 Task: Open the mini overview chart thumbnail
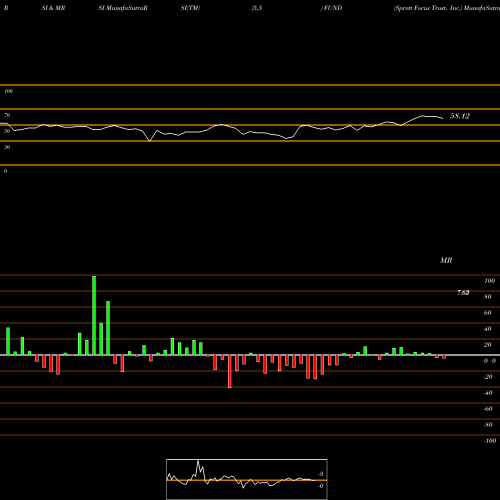click(x=247, y=479)
